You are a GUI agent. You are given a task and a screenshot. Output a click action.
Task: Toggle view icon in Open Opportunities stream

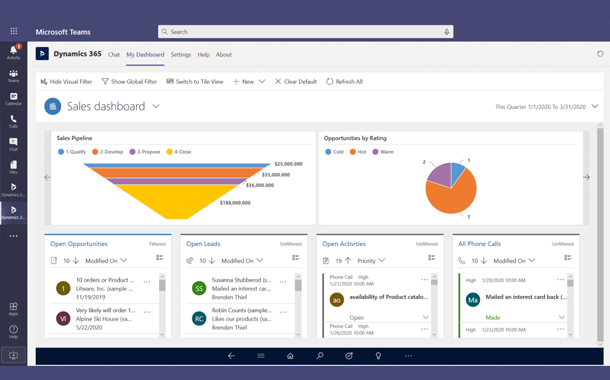(x=160, y=257)
